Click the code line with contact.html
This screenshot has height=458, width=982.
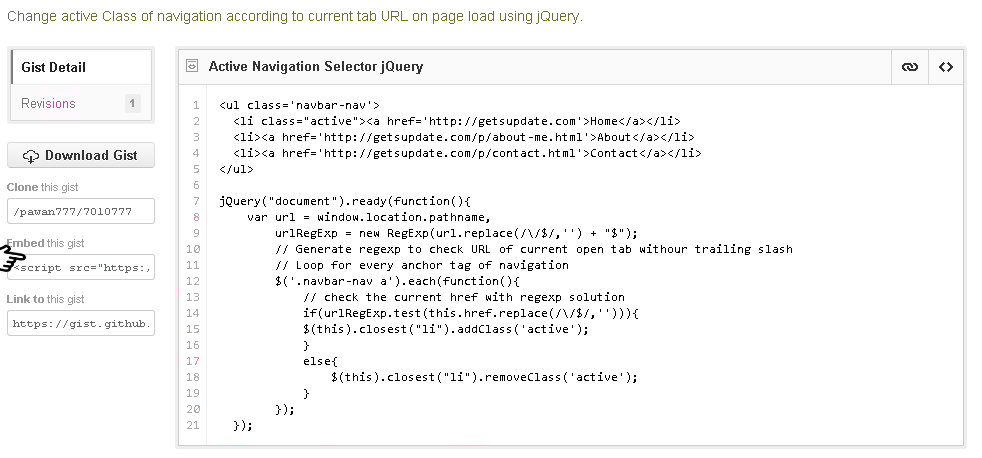coord(467,154)
